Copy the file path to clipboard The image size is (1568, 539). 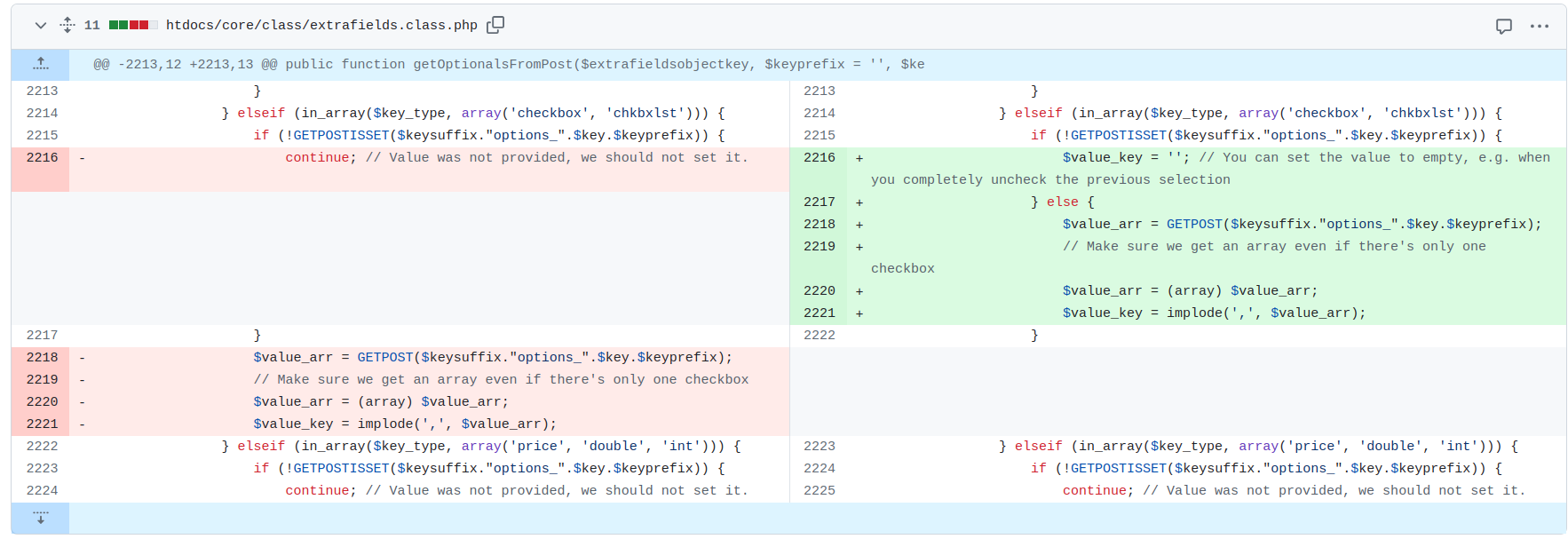tap(495, 25)
